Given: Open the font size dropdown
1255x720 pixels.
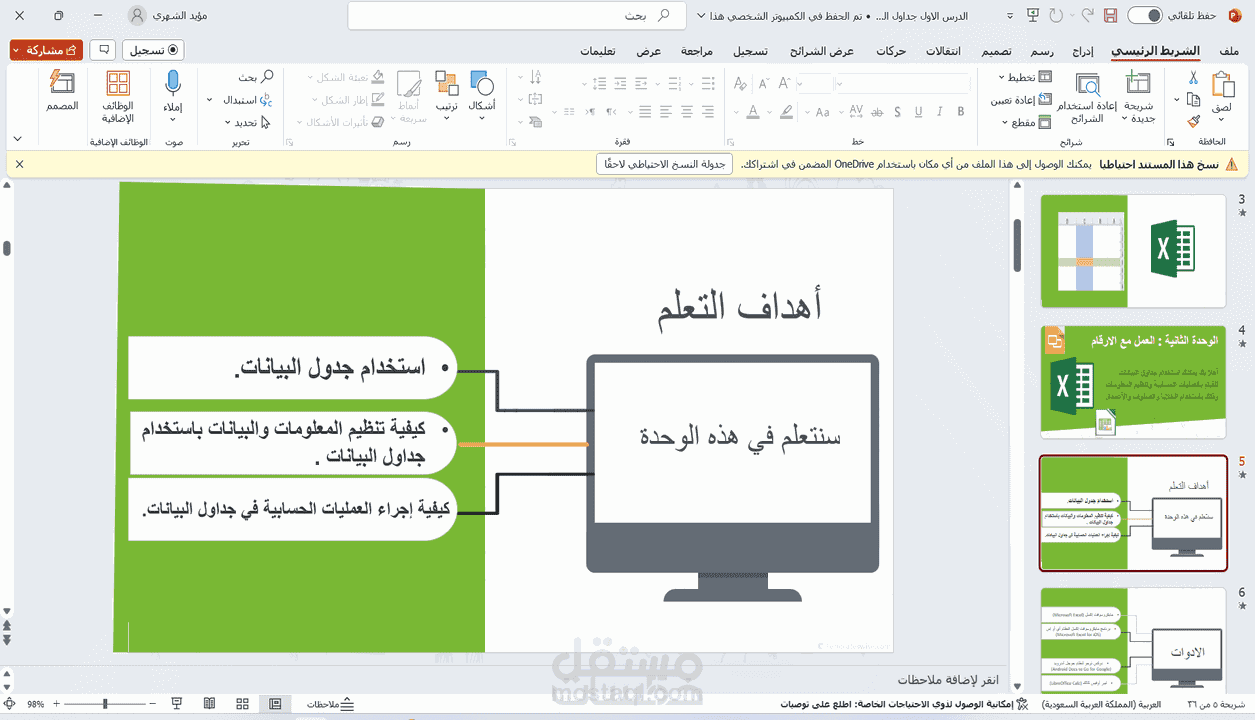Looking at the screenshot, I should [x=814, y=84].
